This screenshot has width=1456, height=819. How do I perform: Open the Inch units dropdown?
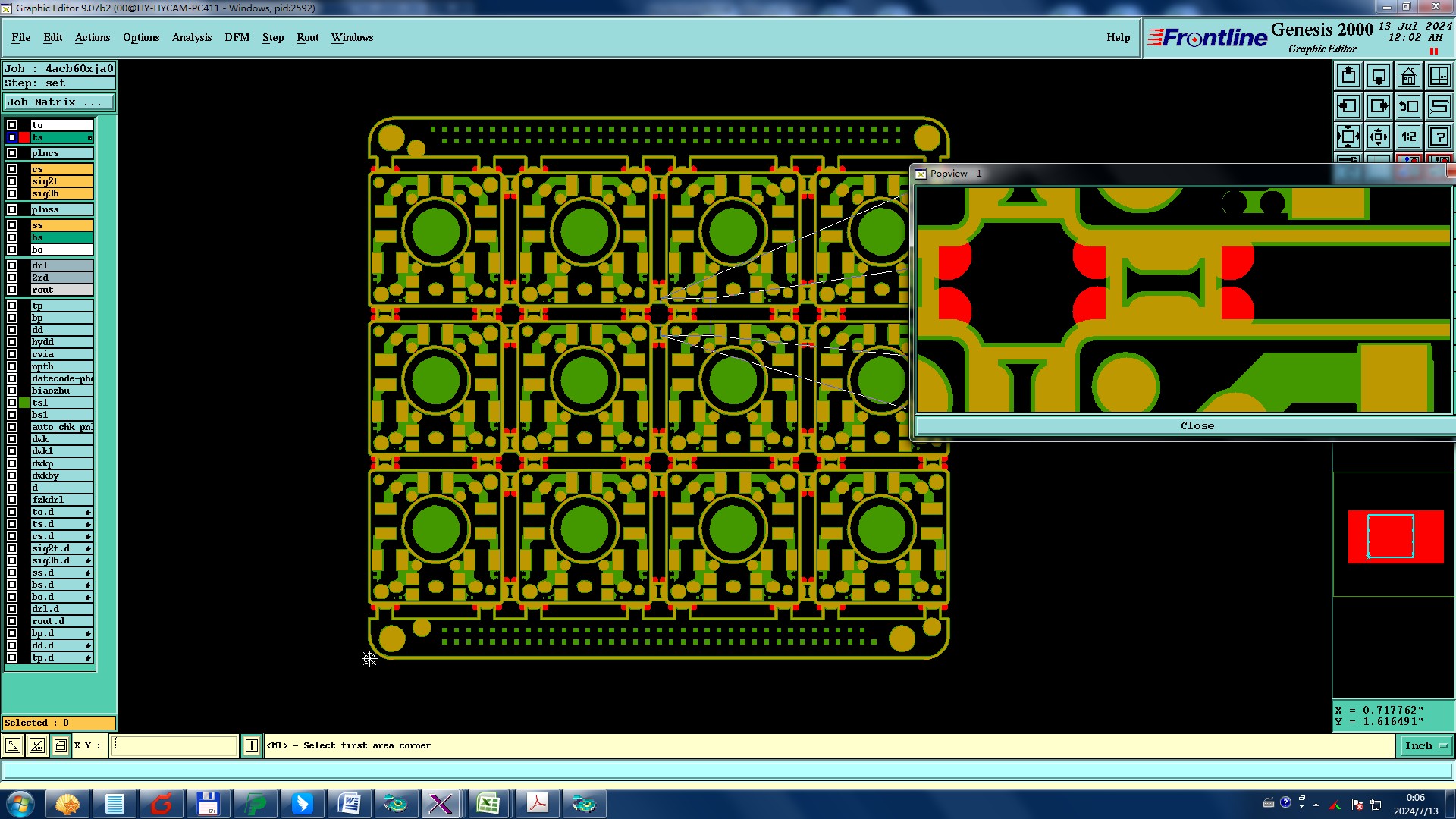(1426, 745)
